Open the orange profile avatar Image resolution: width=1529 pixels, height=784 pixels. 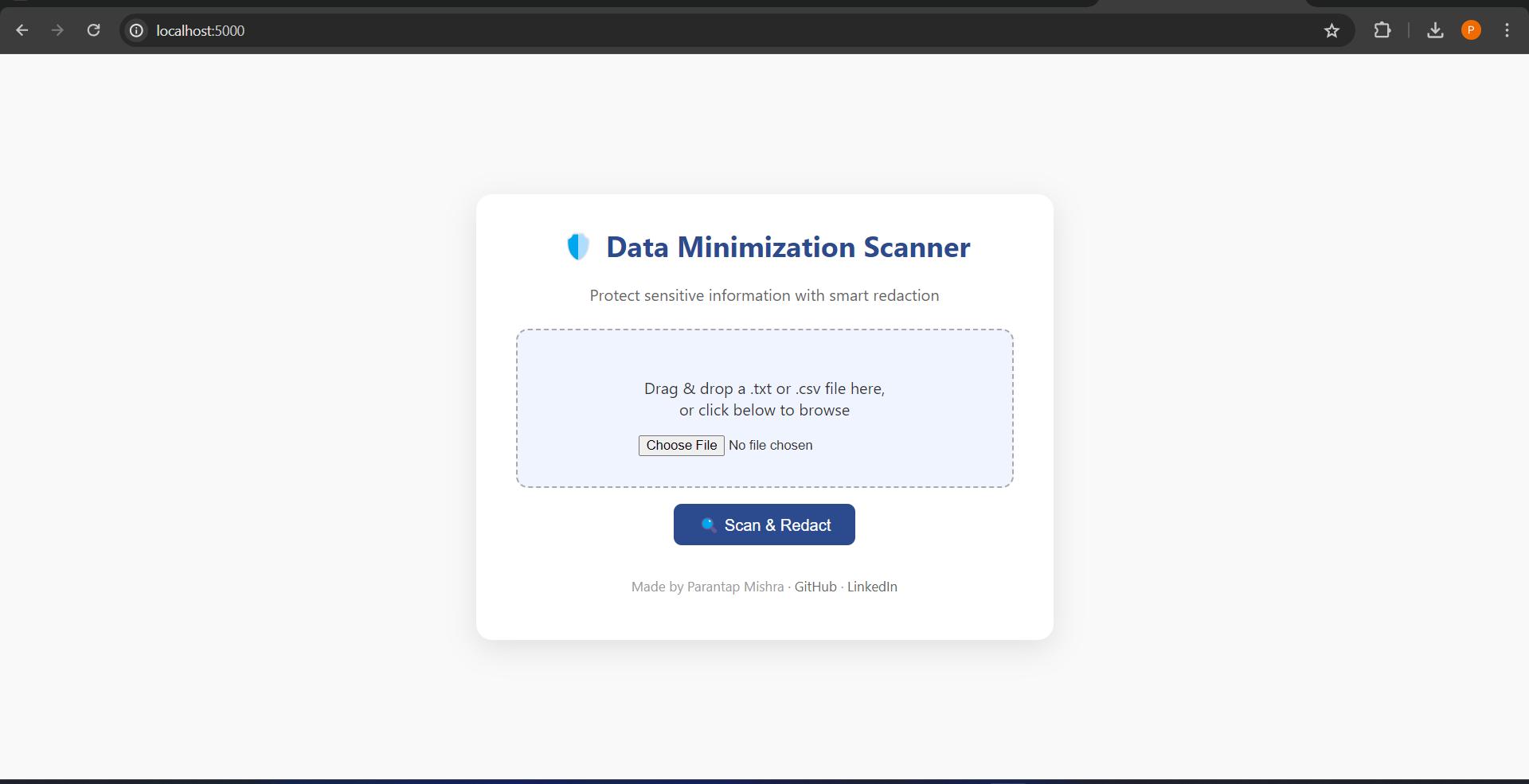tap(1471, 30)
